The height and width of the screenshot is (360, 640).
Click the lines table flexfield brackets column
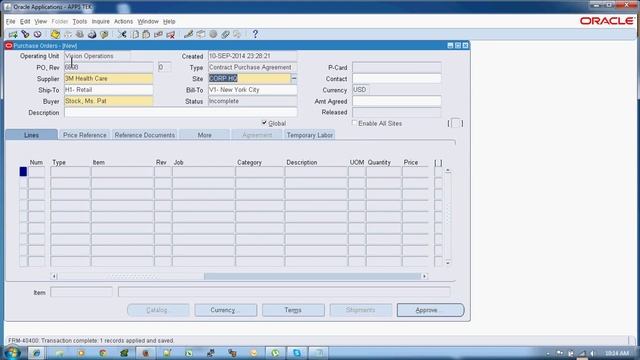[438, 162]
